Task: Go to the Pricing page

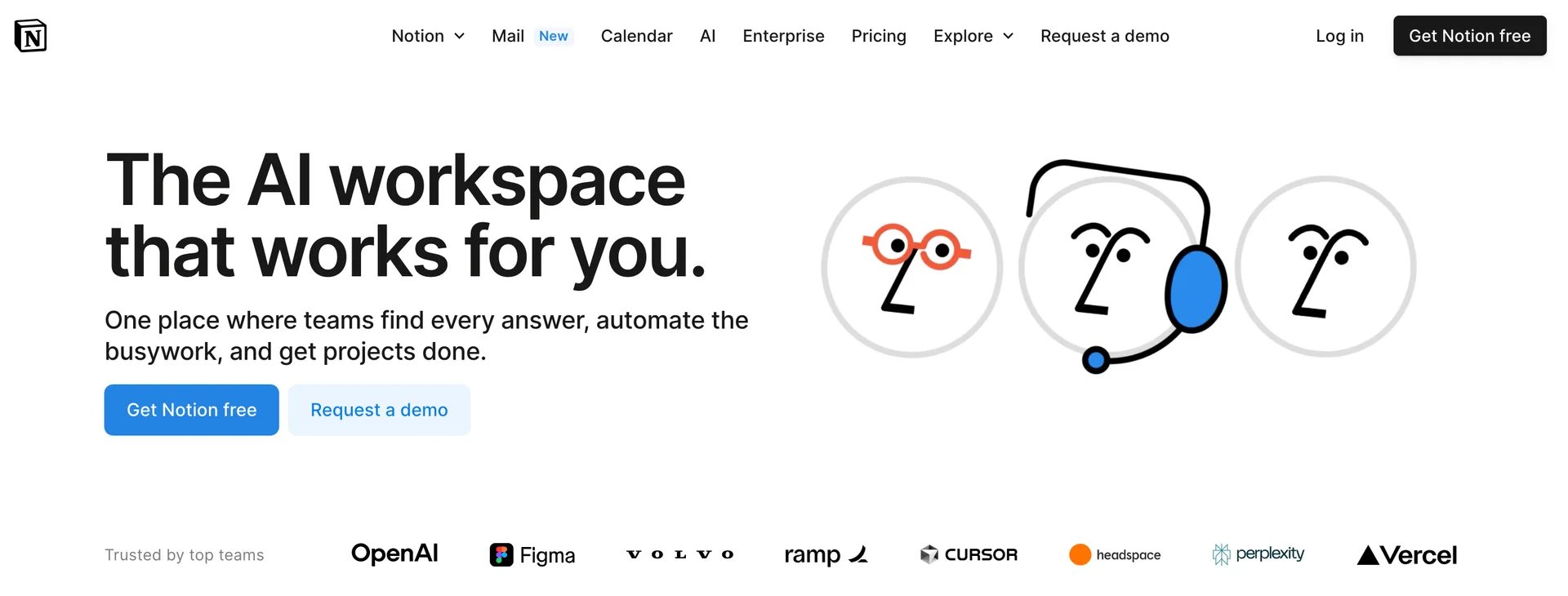Action: tap(879, 36)
